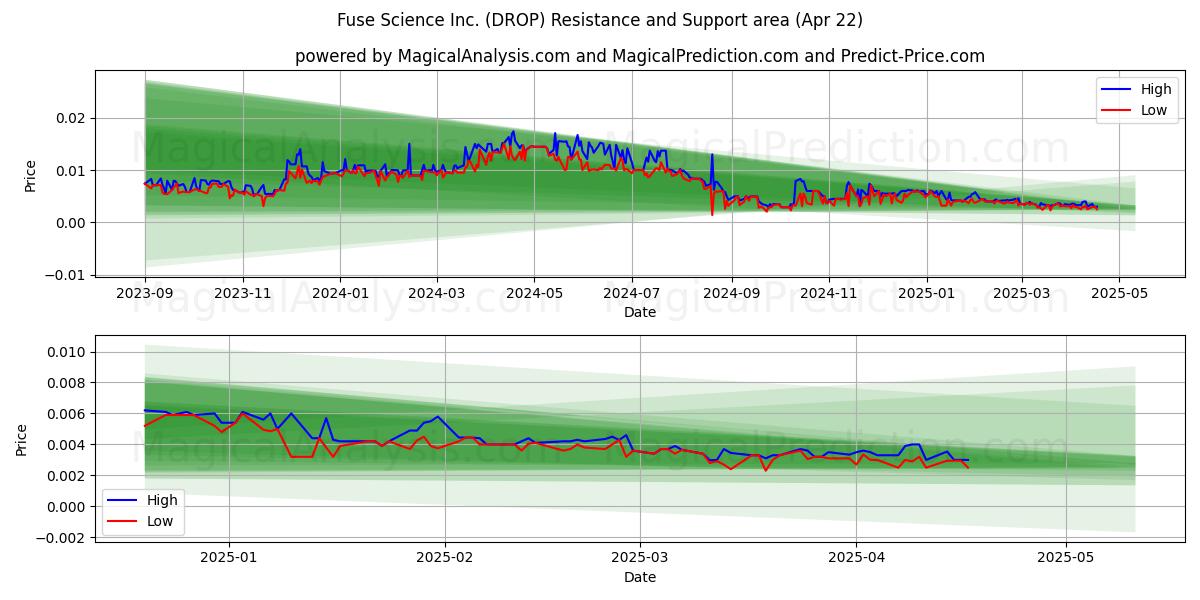1200x600 pixels.
Task: Click the '0.01' y-axis tick on top chart
Action: (73, 170)
